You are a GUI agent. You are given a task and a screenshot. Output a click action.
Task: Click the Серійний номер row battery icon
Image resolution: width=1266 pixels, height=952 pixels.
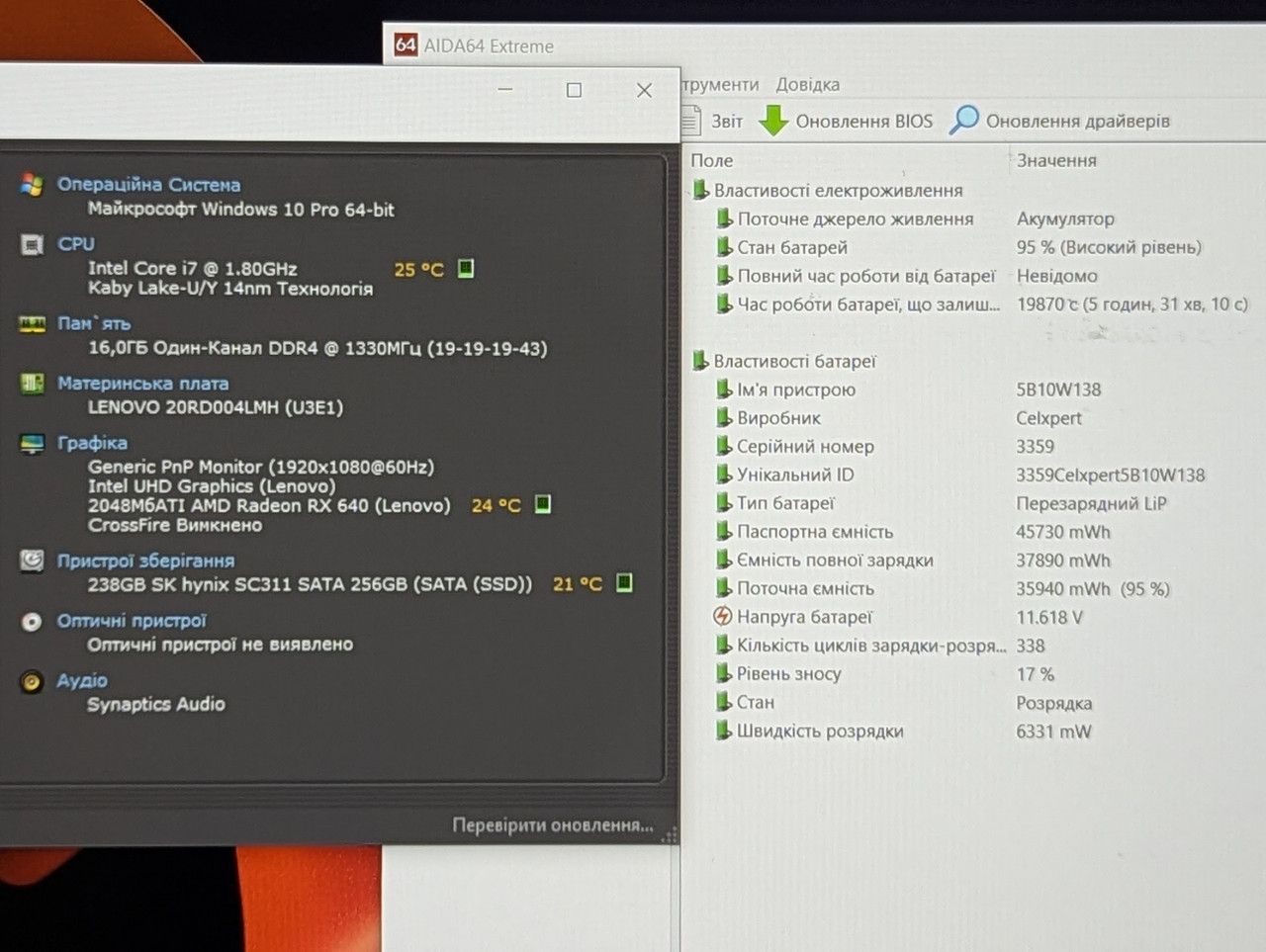[724, 447]
